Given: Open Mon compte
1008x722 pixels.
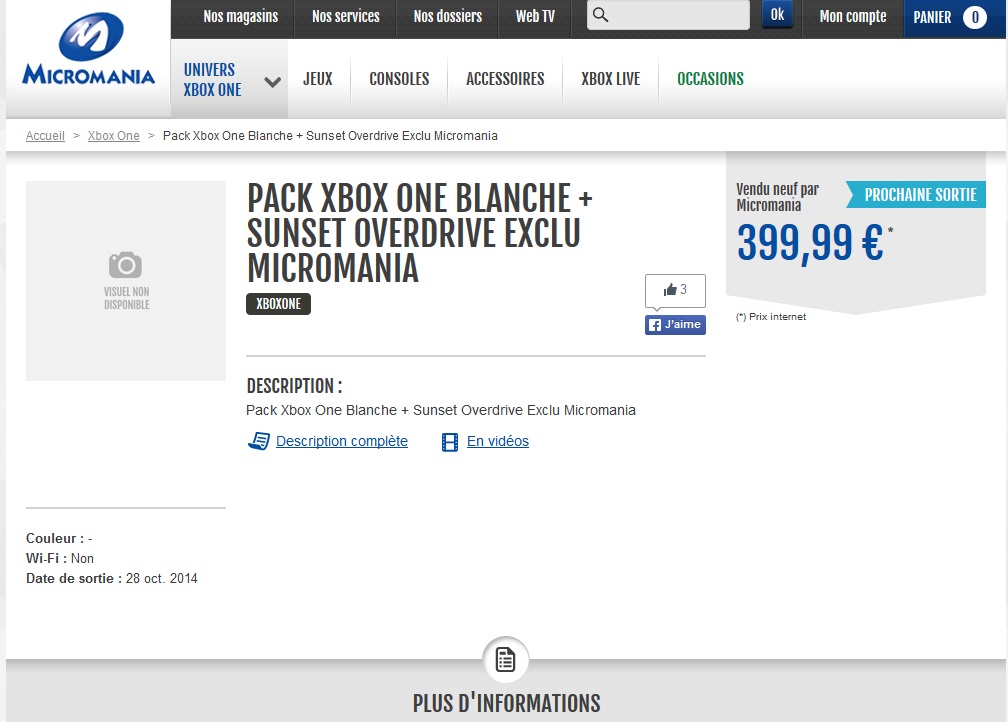Looking at the screenshot, I should [x=852, y=17].
